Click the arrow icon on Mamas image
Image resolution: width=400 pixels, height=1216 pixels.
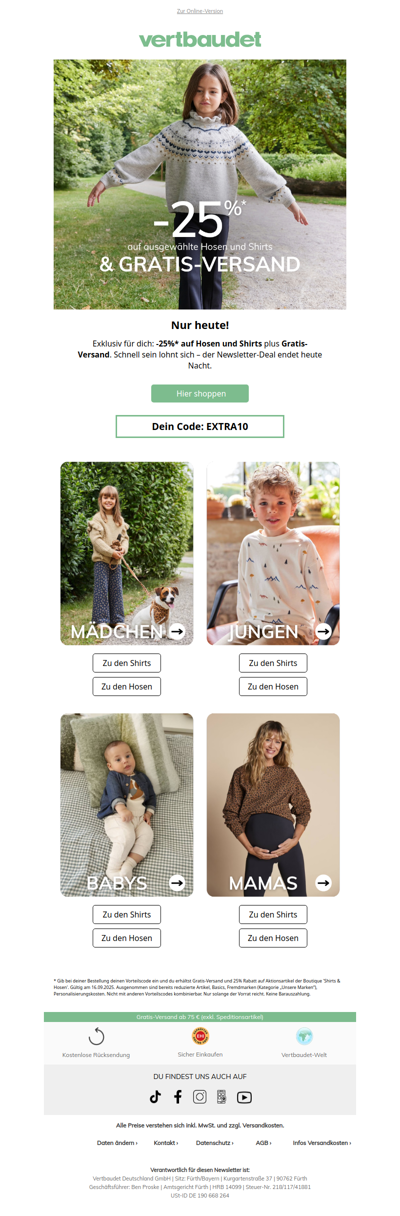pos(323,883)
